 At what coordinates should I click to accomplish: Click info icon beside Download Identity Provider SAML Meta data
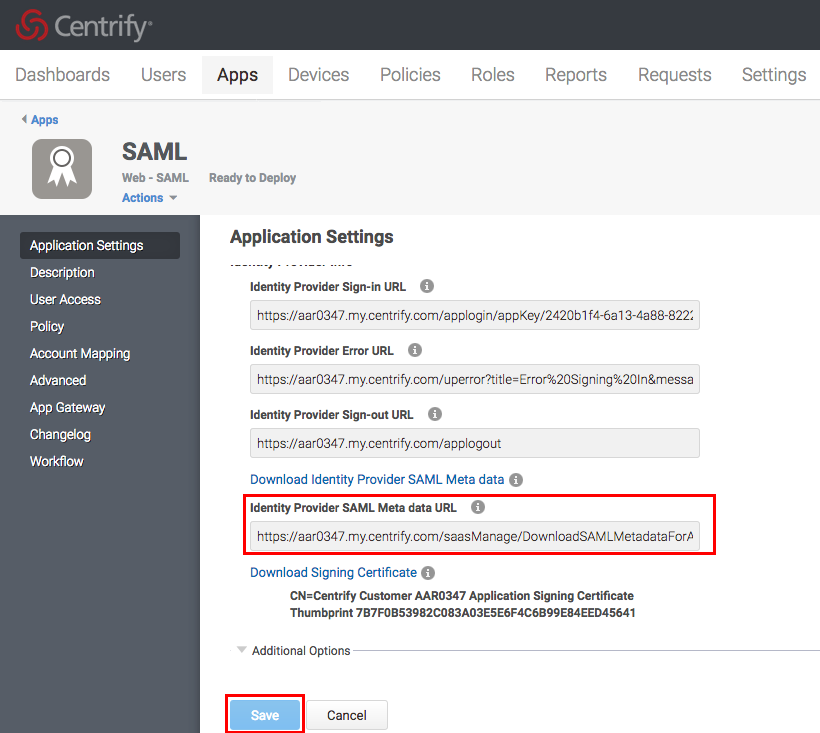coord(516,479)
